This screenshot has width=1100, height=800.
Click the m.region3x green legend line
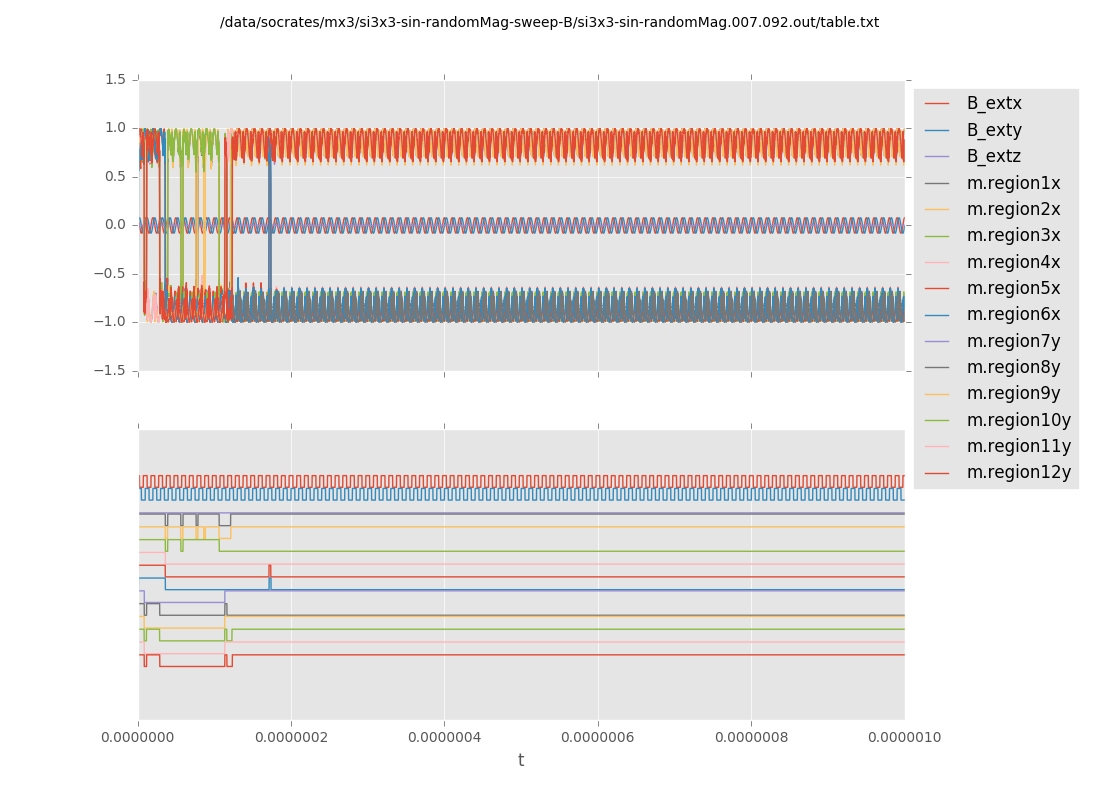point(937,236)
